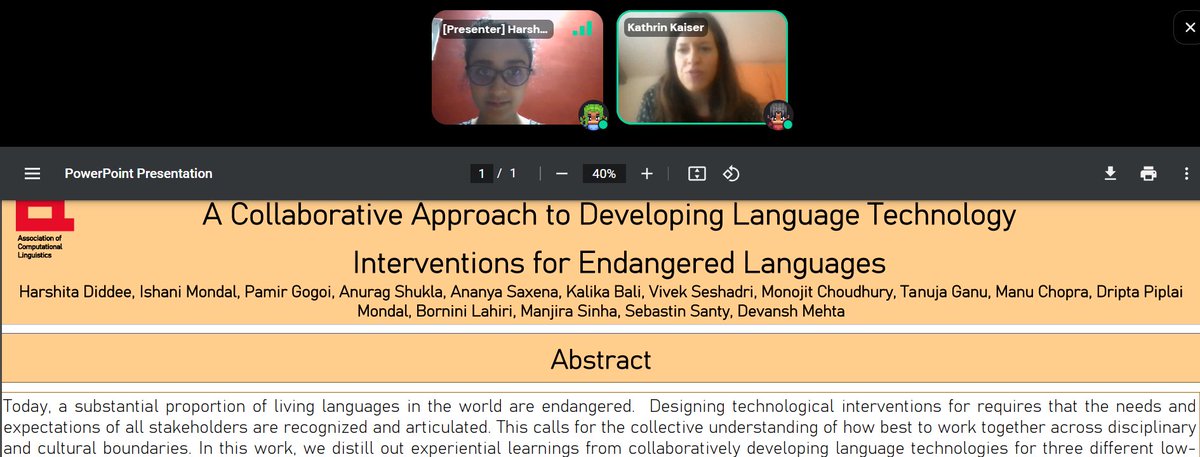Rotate the document counterclockwise

(x=731, y=173)
